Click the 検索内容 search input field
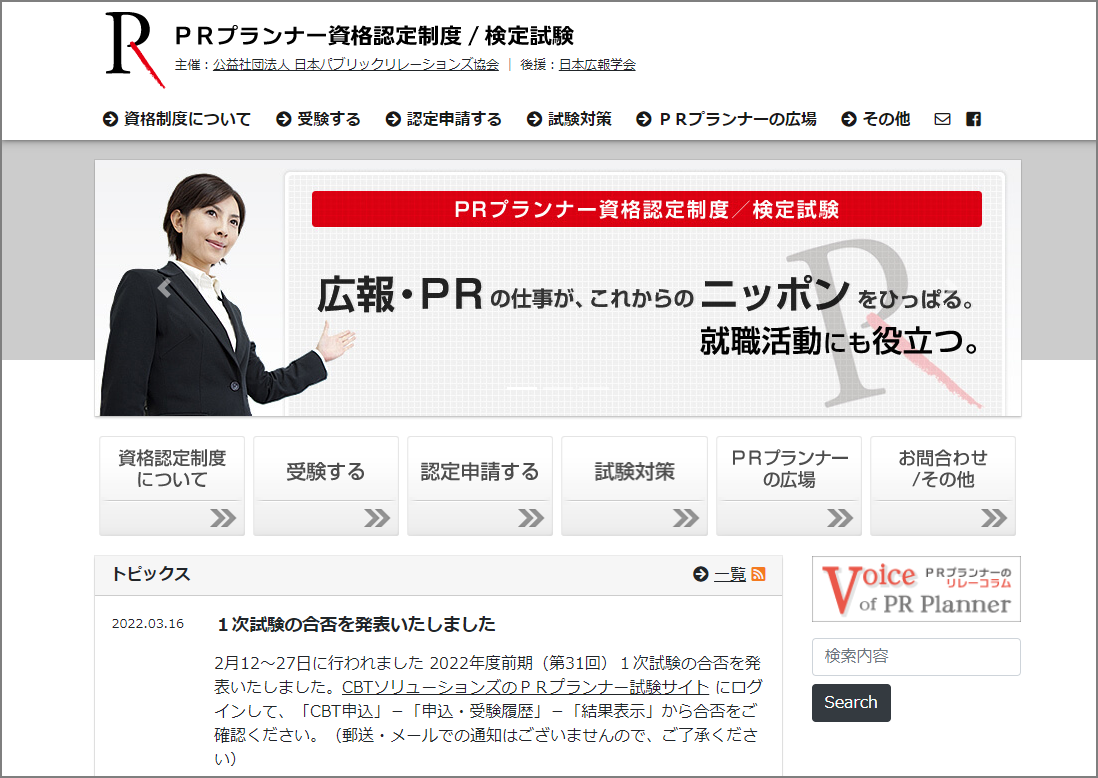This screenshot has height=778, width=1098. pyautogui.click(x=916, y=657)
